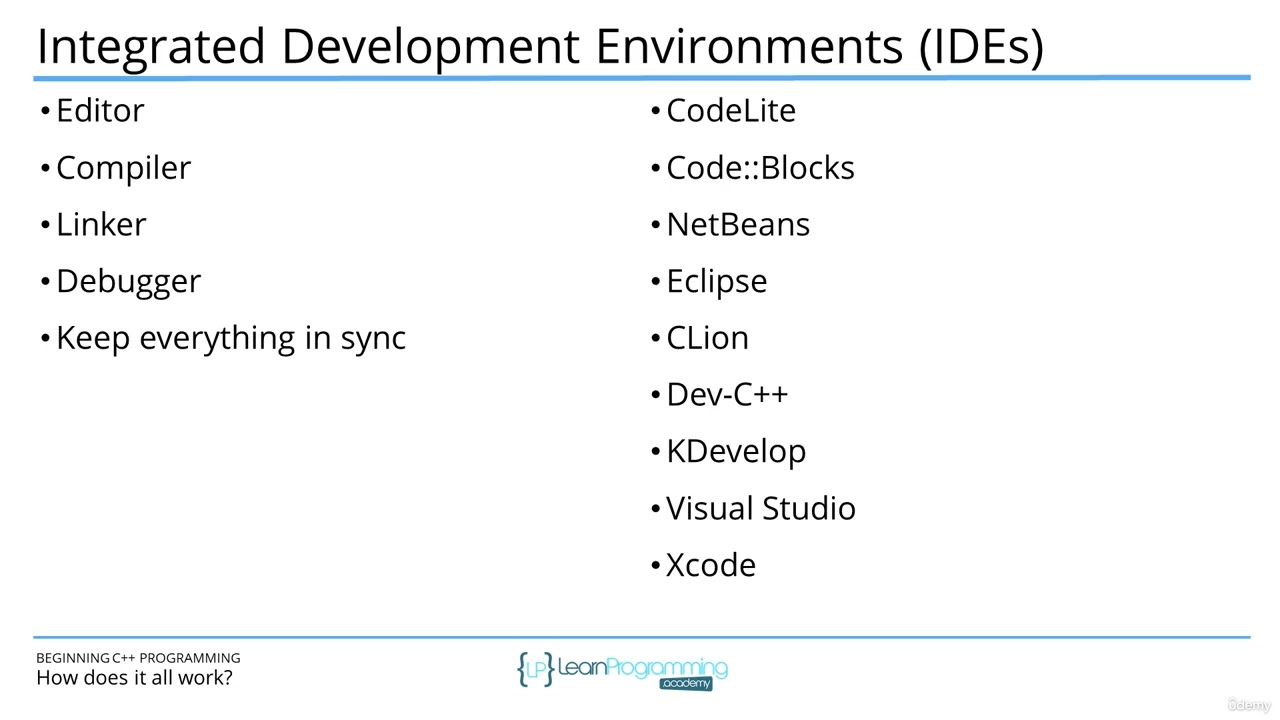Click the 'BEGINNING C++ PROGRAMMING' footer text
Image resolution: width=1280 pixels, height=720 pixels.
138,658
